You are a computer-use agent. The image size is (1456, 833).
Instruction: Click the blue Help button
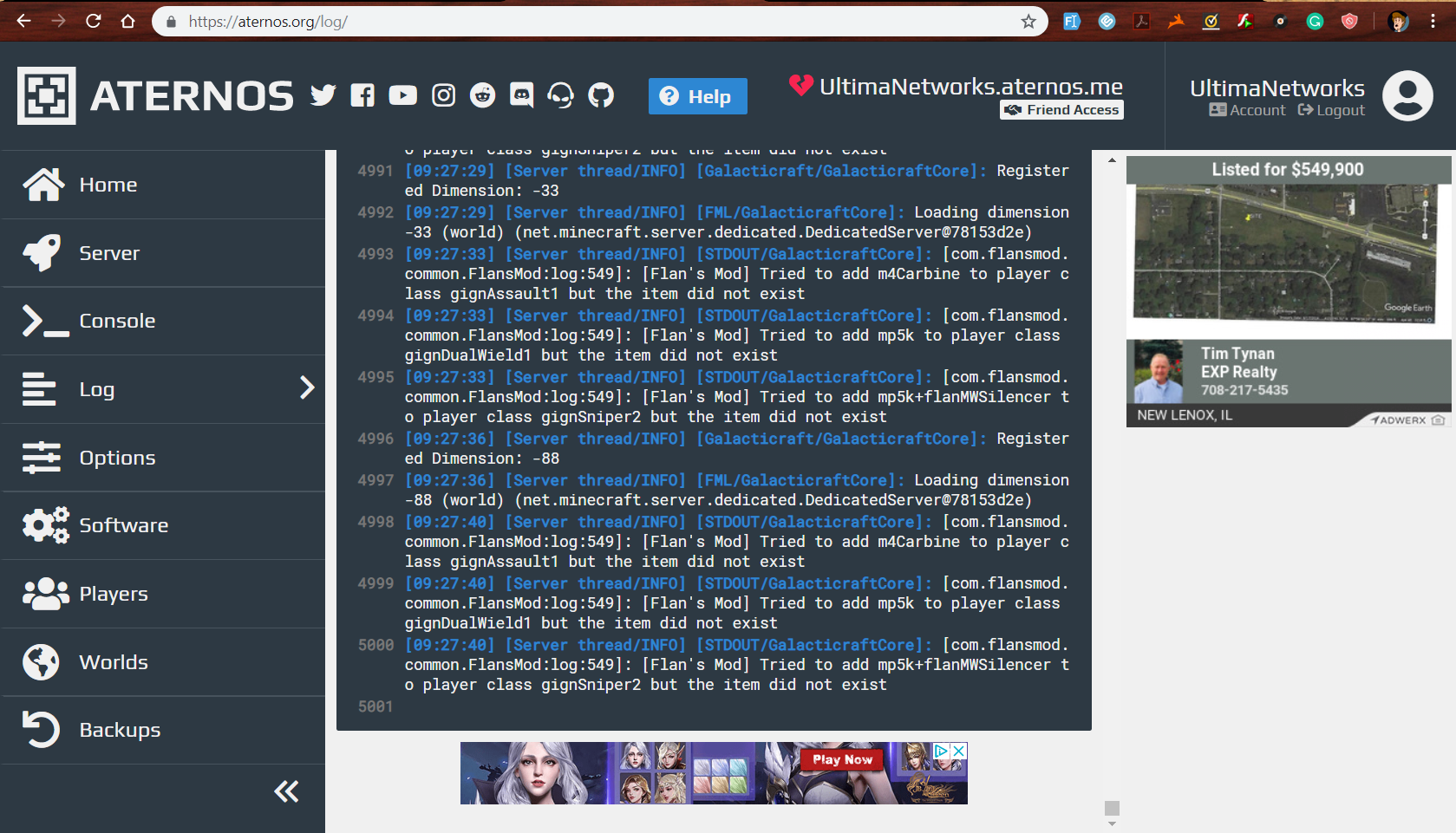(x=697, y=96)
